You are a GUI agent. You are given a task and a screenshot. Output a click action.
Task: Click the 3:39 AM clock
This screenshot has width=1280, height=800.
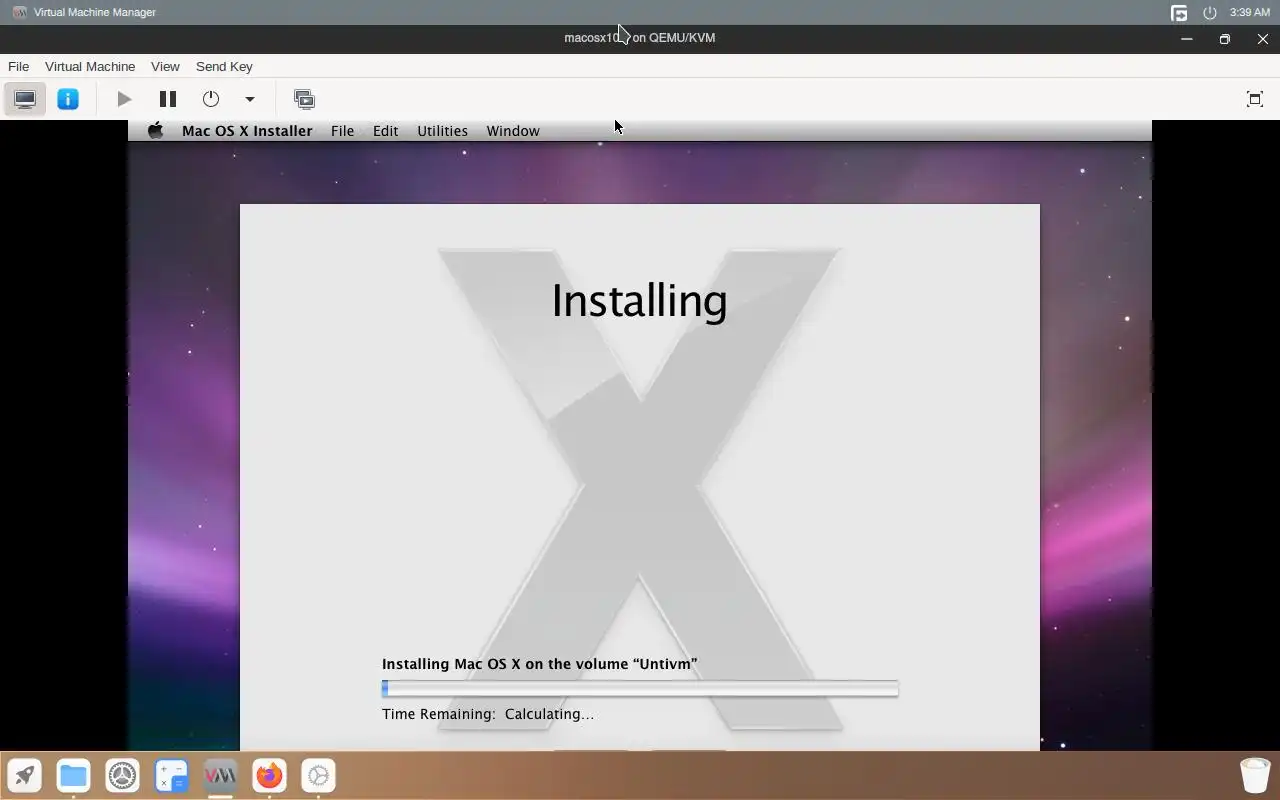coord(1250,13)
